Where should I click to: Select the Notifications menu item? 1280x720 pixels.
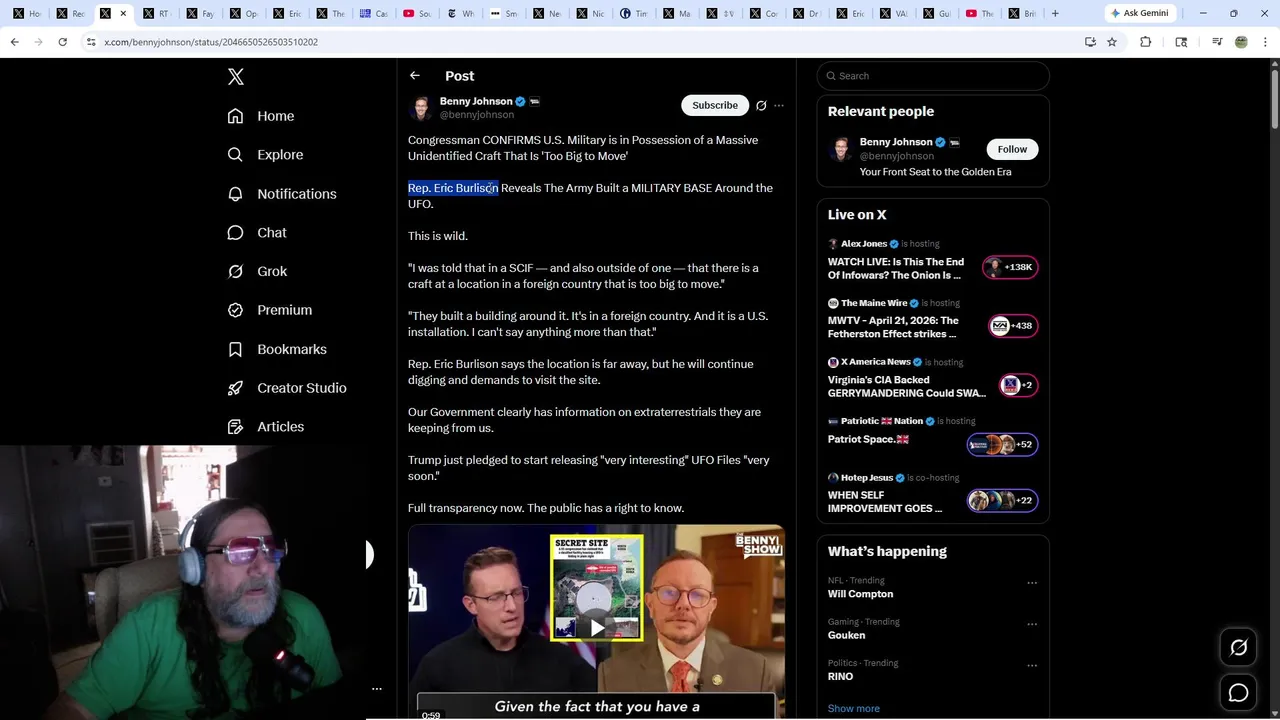pos(281,194)
